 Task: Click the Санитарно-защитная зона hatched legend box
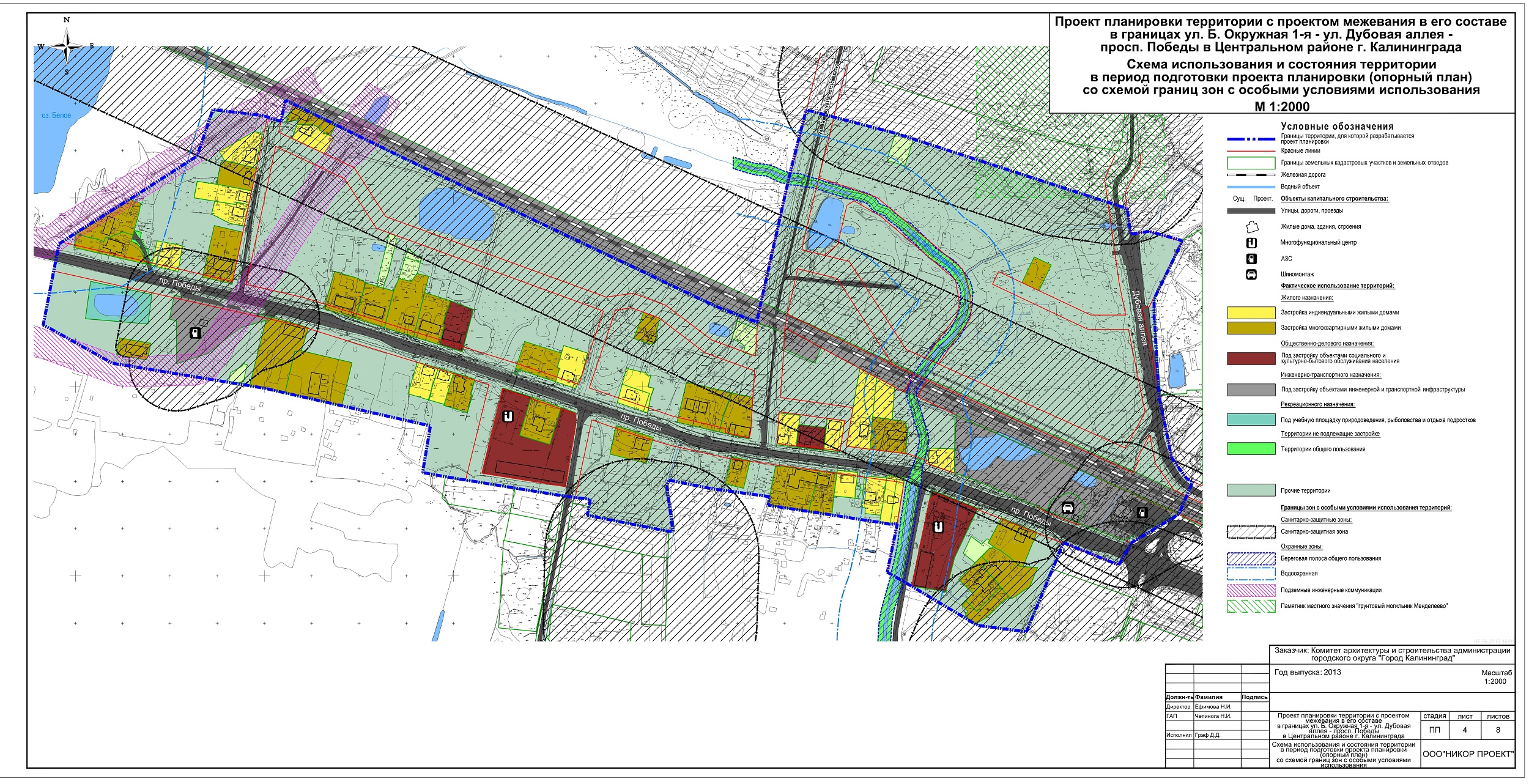[1251, 532]
